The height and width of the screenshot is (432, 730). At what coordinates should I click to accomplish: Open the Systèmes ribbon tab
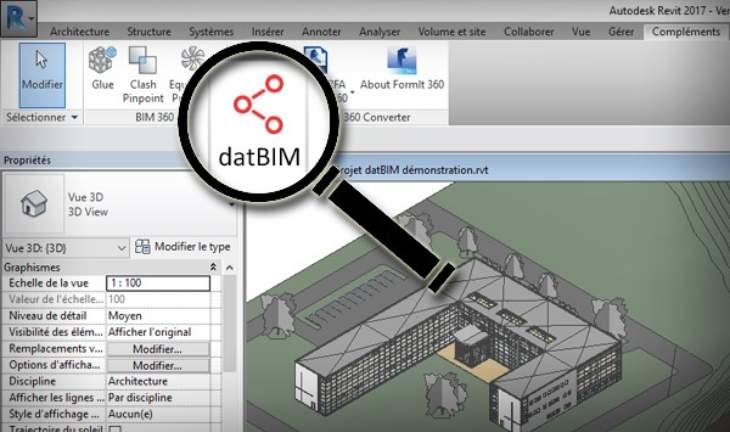click(x=211, y=32)
